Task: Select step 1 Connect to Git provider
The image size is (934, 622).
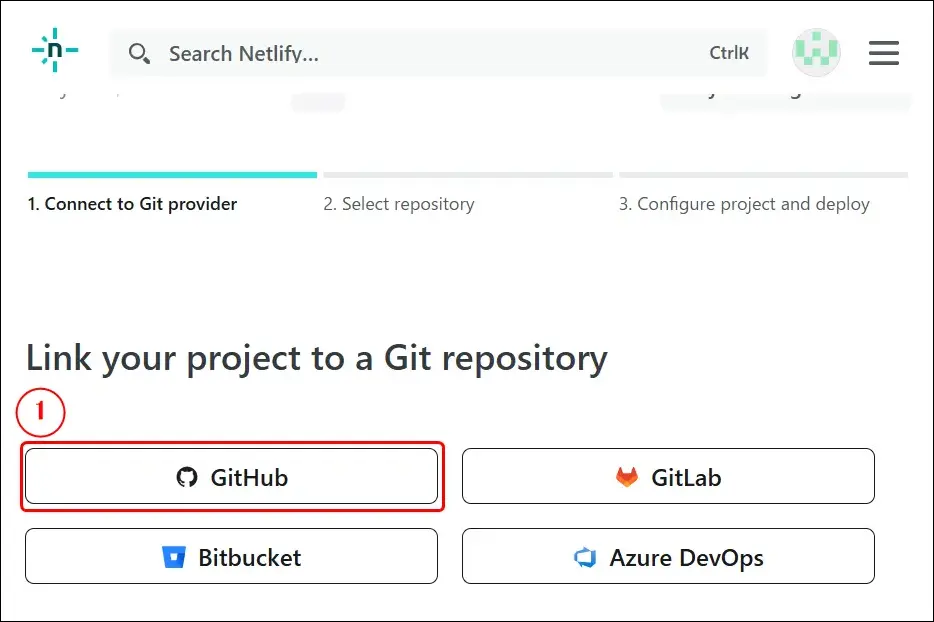Action: tap(132, 204)
